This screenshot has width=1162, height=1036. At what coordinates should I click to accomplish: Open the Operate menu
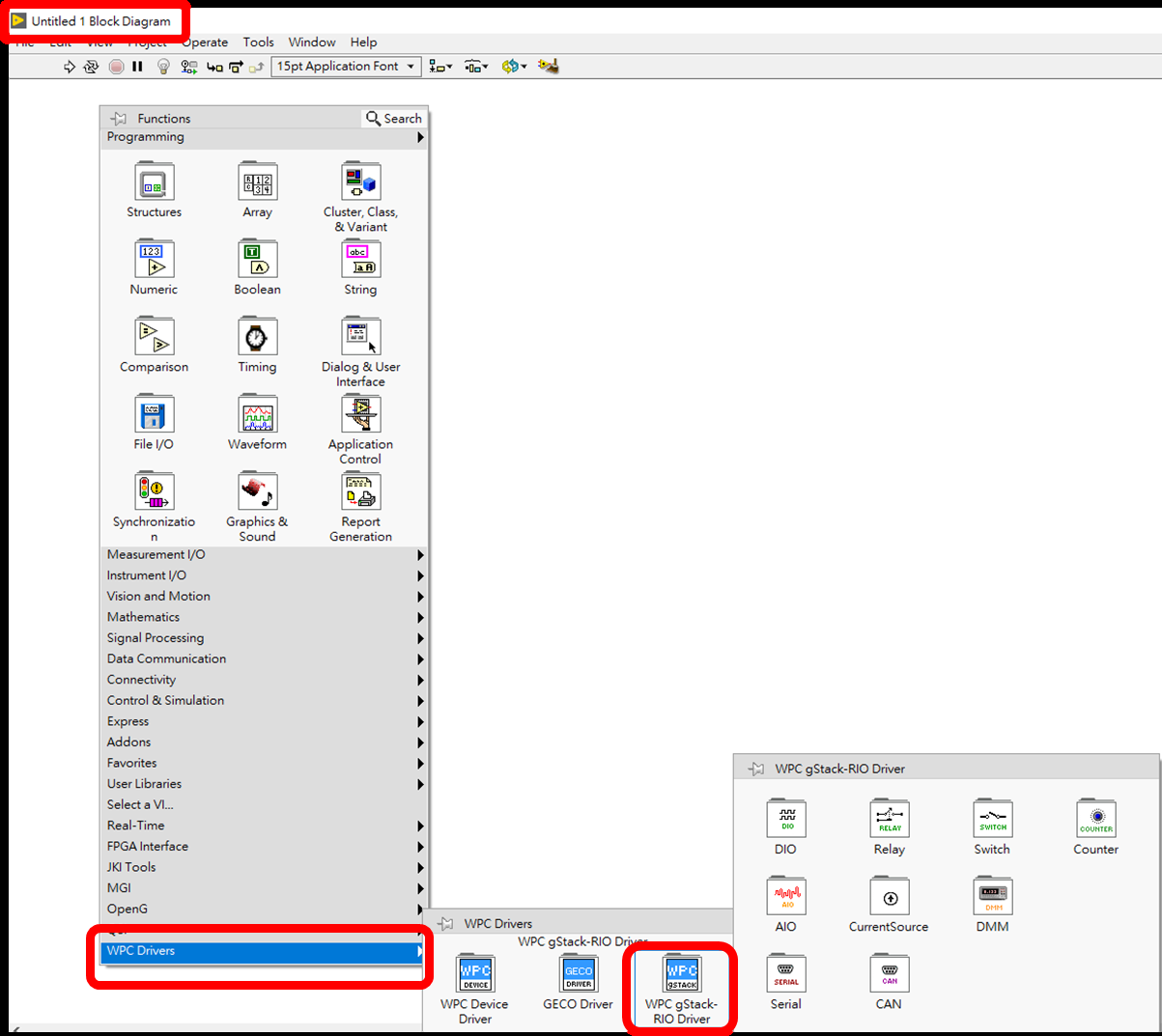tap(205, 42)
